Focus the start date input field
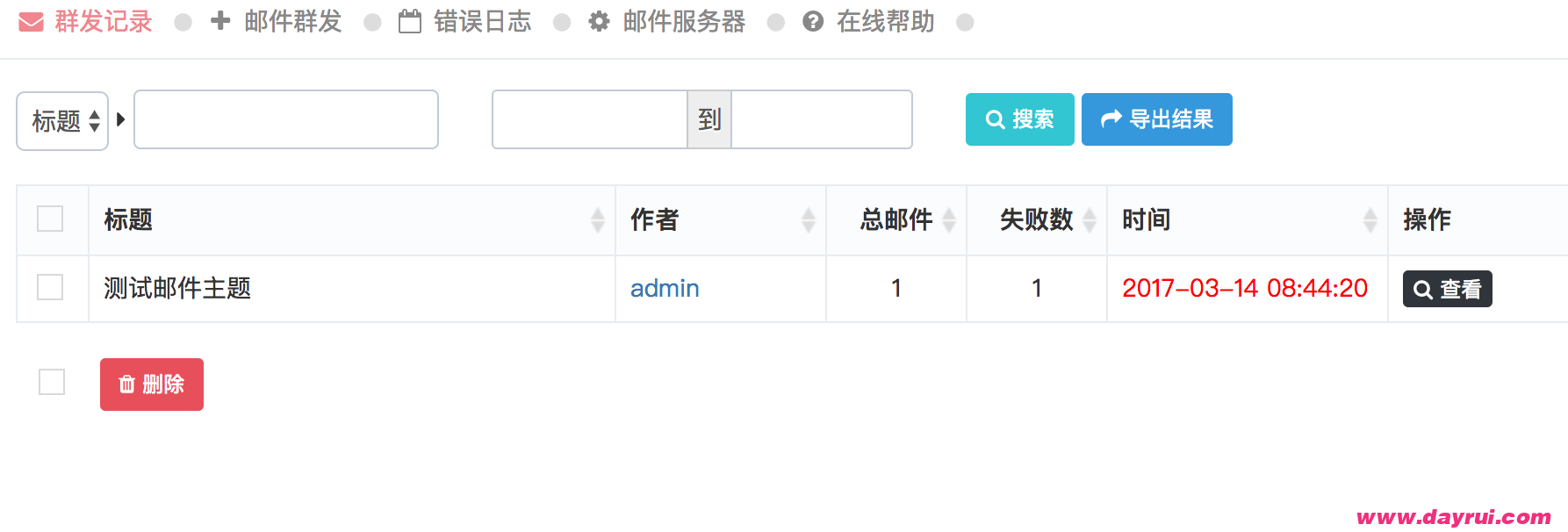This screenshot has width=1568, height=532. 590,119
